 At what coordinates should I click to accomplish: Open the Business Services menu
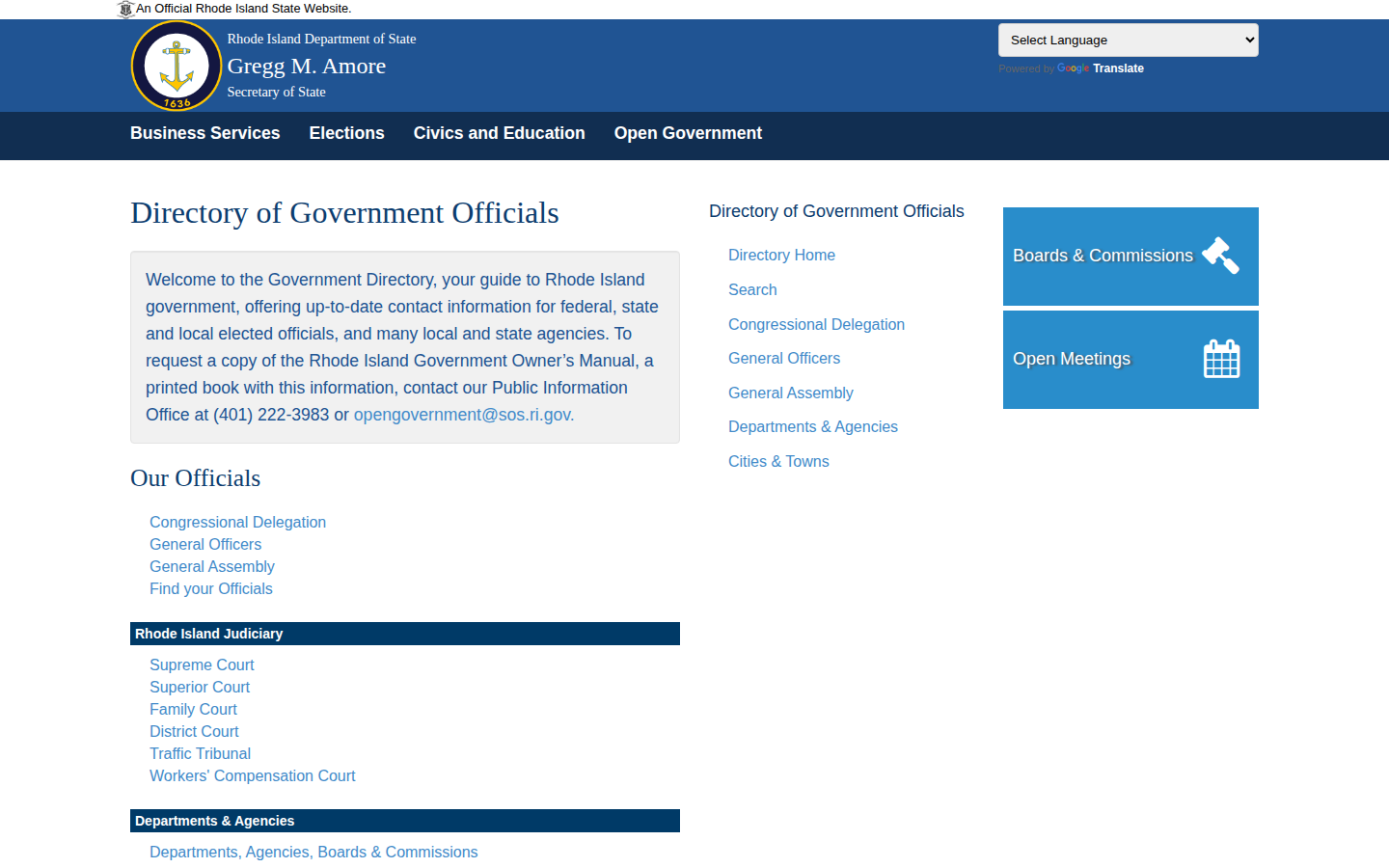205,133
